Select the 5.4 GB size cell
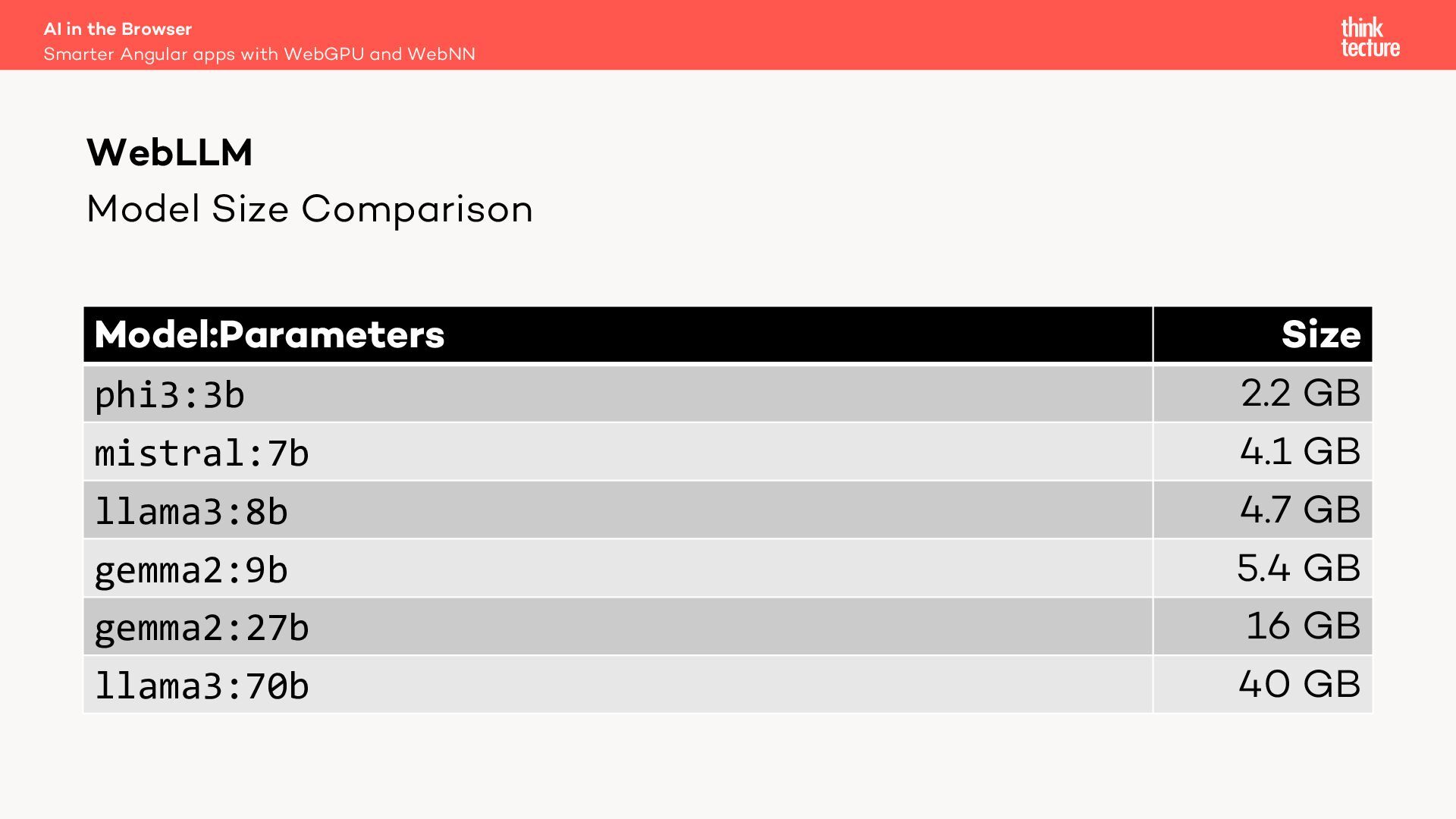Viewport: 1456px width, 819px height. click(x=1298, y=568)
